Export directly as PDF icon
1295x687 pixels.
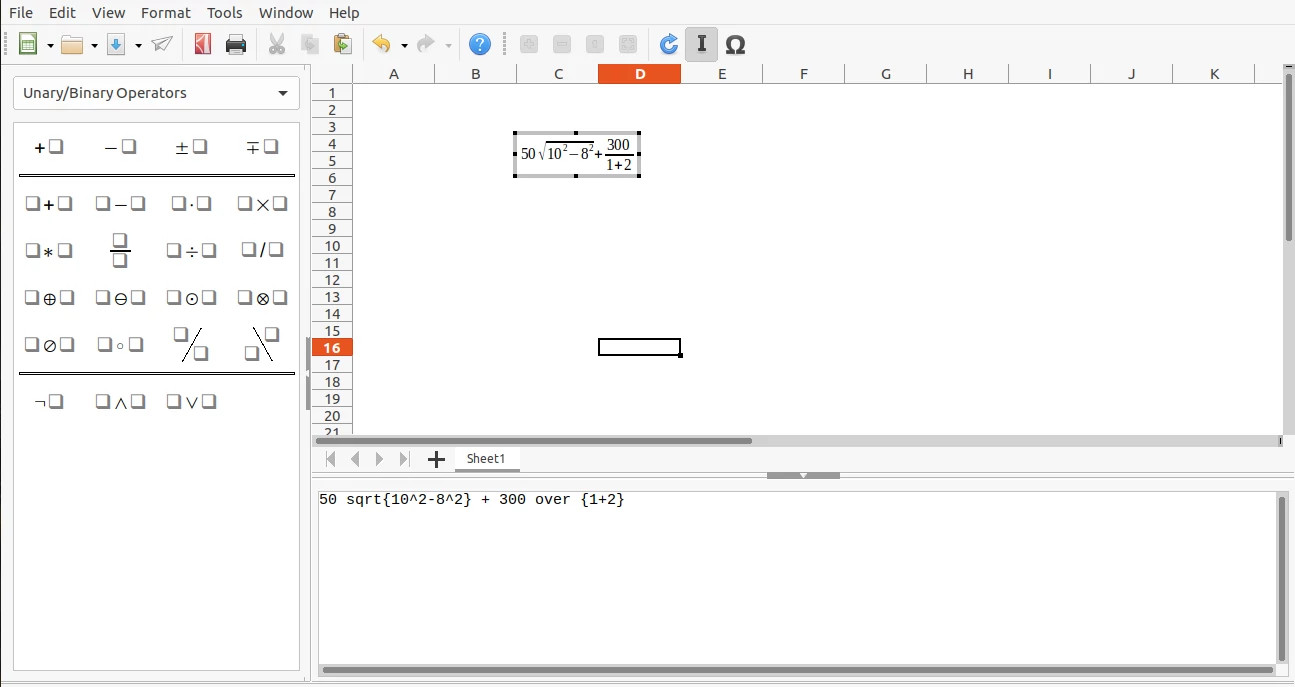click(203, 44)
